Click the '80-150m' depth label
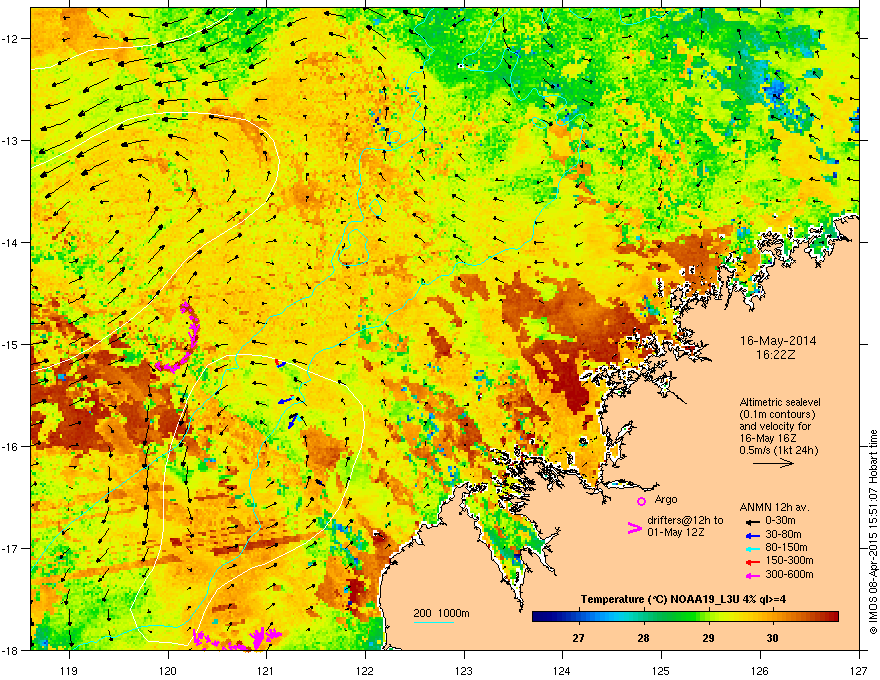Viewport: 880px width, 680px height. click(786, 547)
